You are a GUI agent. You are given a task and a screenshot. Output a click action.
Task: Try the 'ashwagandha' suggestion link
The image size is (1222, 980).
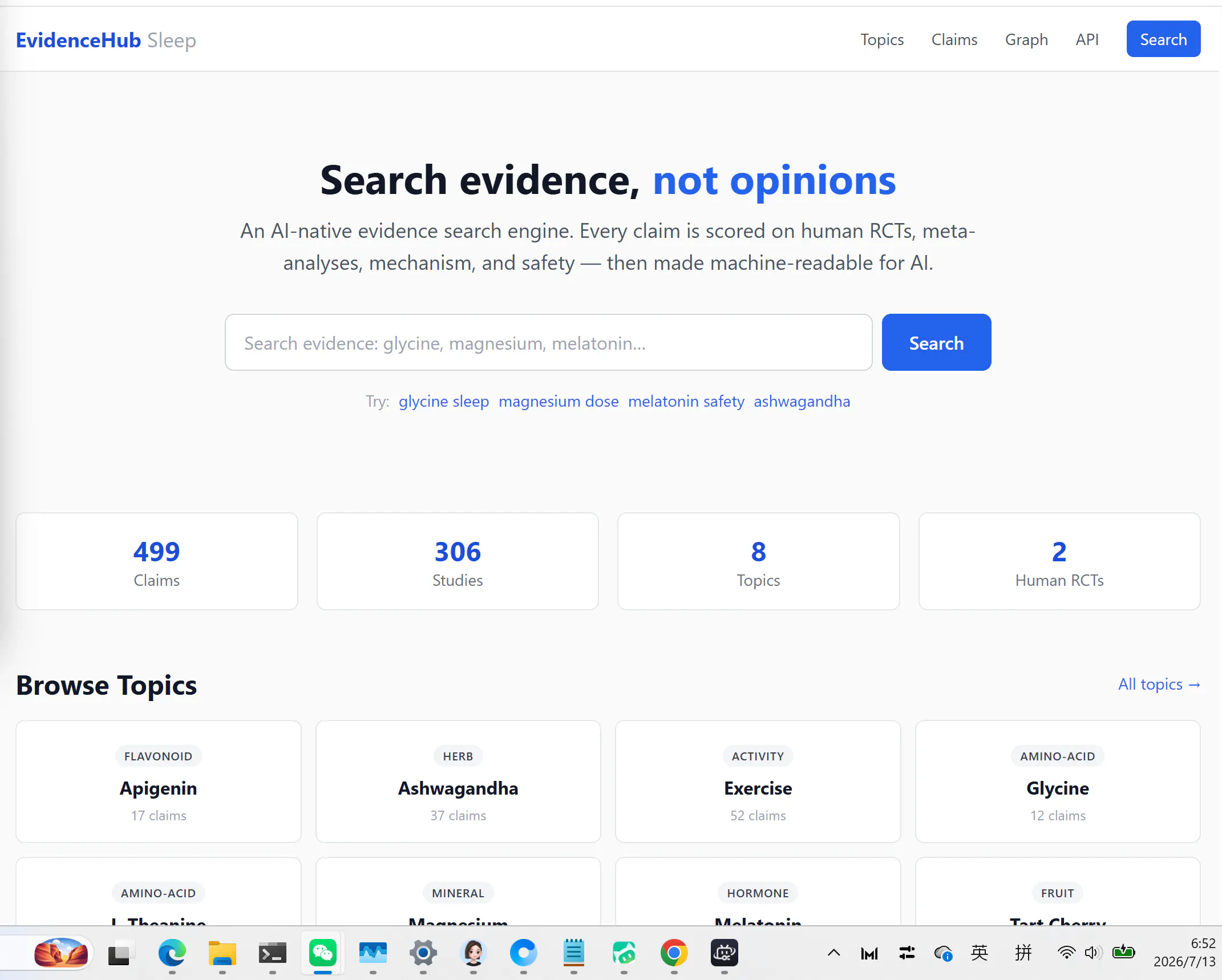(x=802, y=401)
